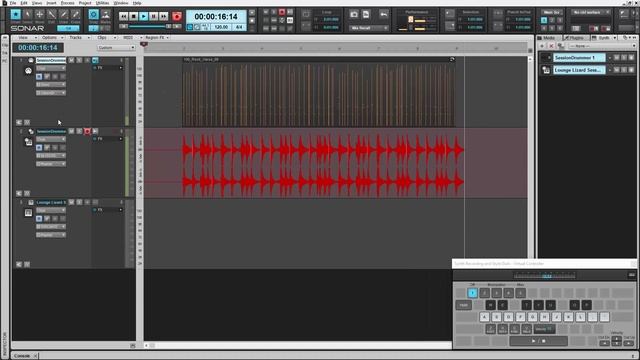Select the Plugins browser tab
Viewport: 640px width, 360px height.
pos(576,38)
